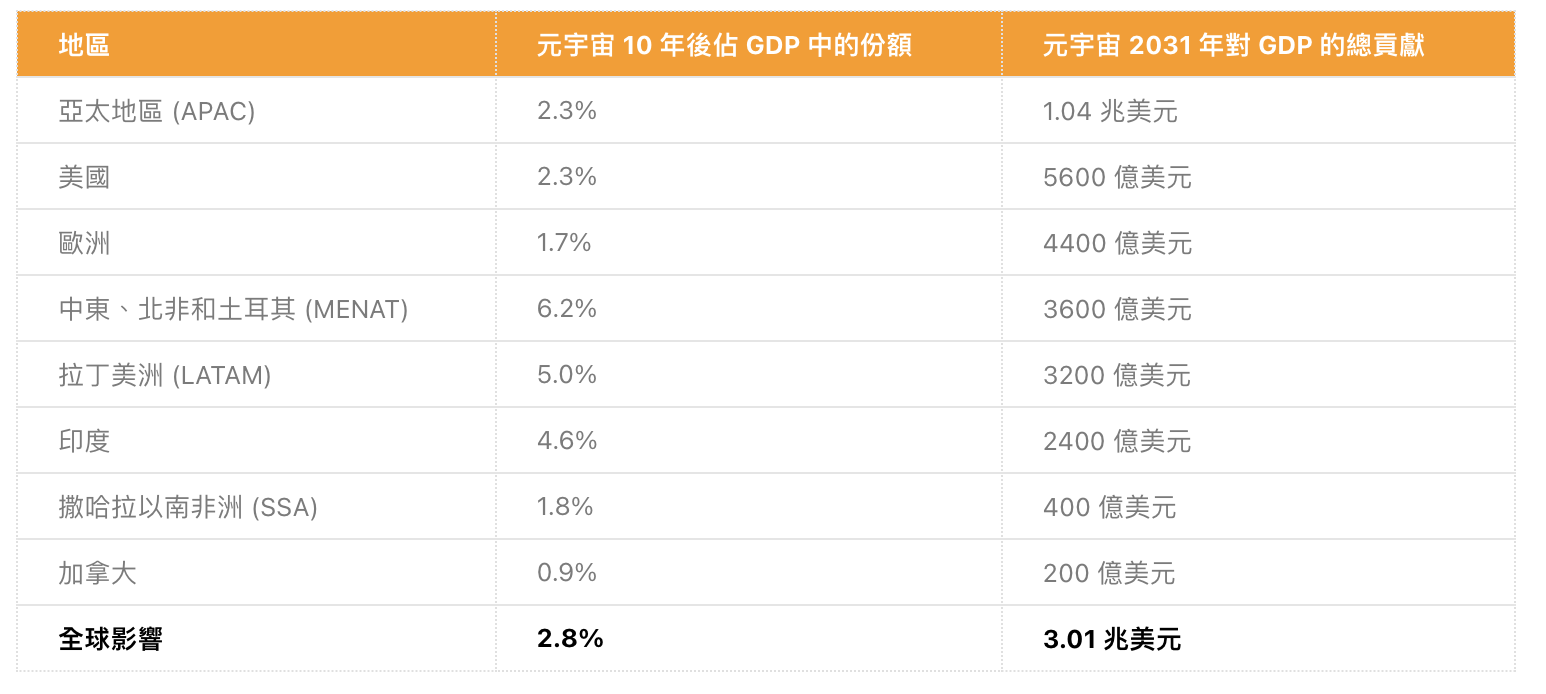Viewport: 1546px width, 694px height.
Task: Select the 撒哈拉以南非洲 (SSA) cell
Action: point(188,507)
